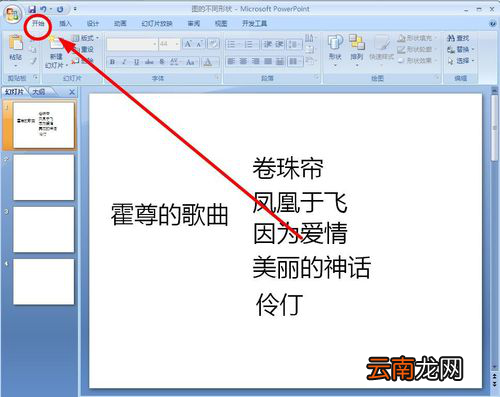
Task: Activate the Format Painter brush
Action: pyautogui.click(x=33, y=61)
